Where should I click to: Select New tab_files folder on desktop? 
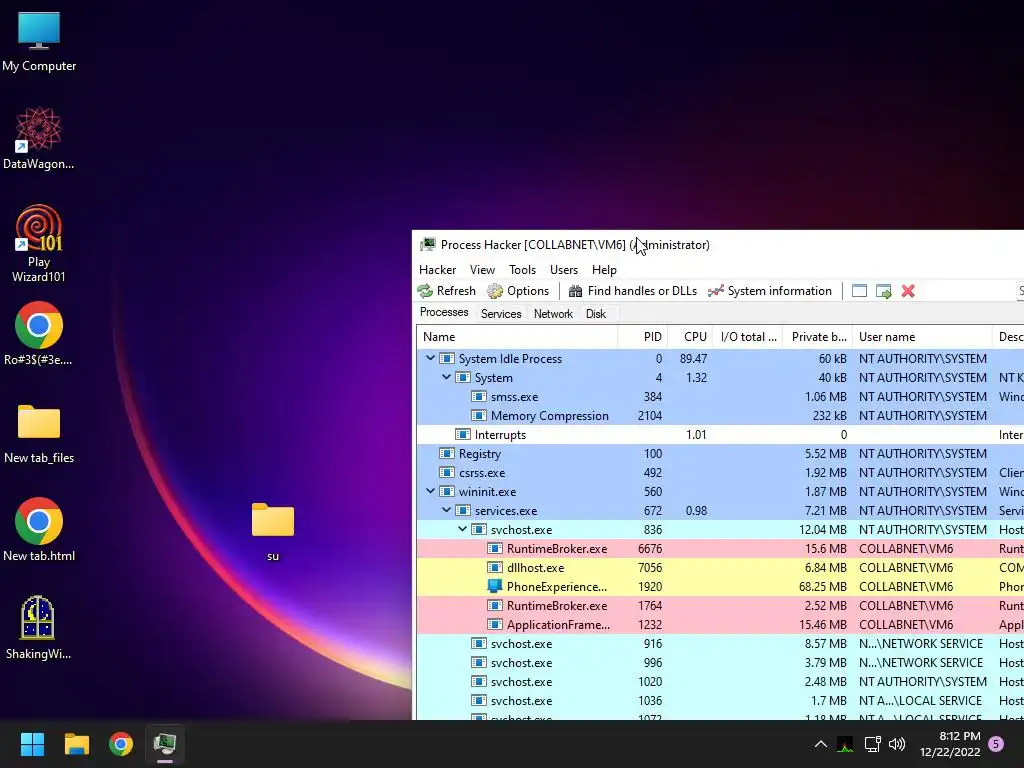tap(39, 434)
